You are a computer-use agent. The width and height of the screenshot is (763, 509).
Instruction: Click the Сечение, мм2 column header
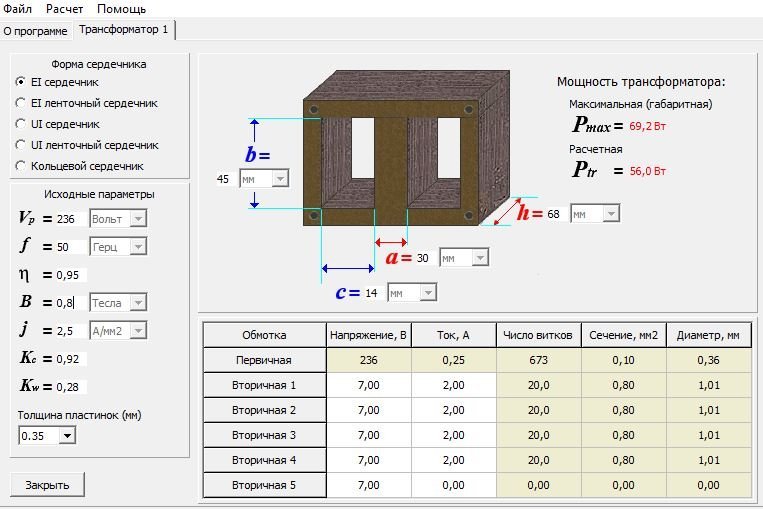[623, 335]
